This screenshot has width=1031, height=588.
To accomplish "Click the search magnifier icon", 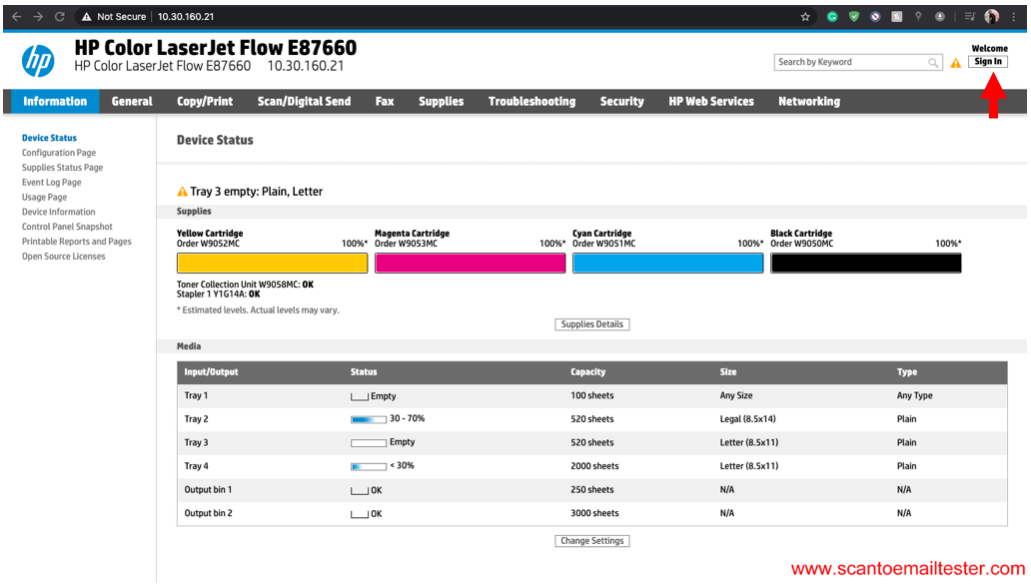I will [933, 63].
